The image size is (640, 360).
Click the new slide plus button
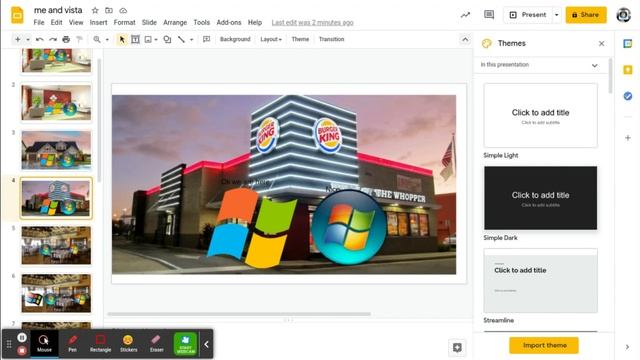pyautogui.click(x=18, y=39)
